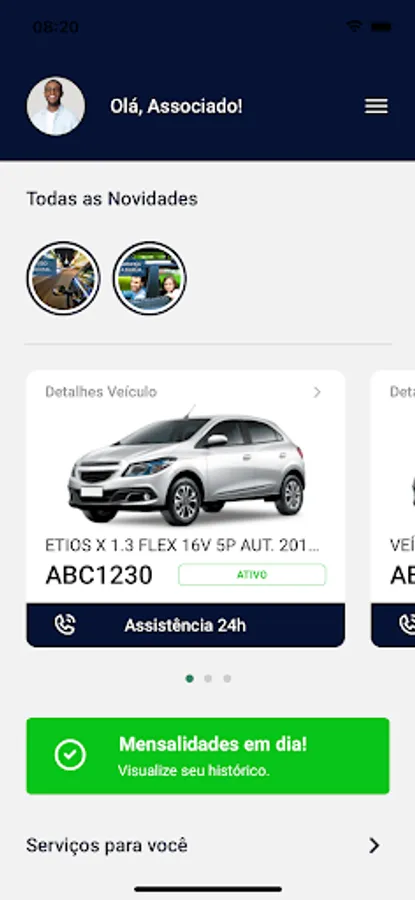Tap the phone icon on Assistência 24h
The image size is (415, 900).
click(65, 625)
